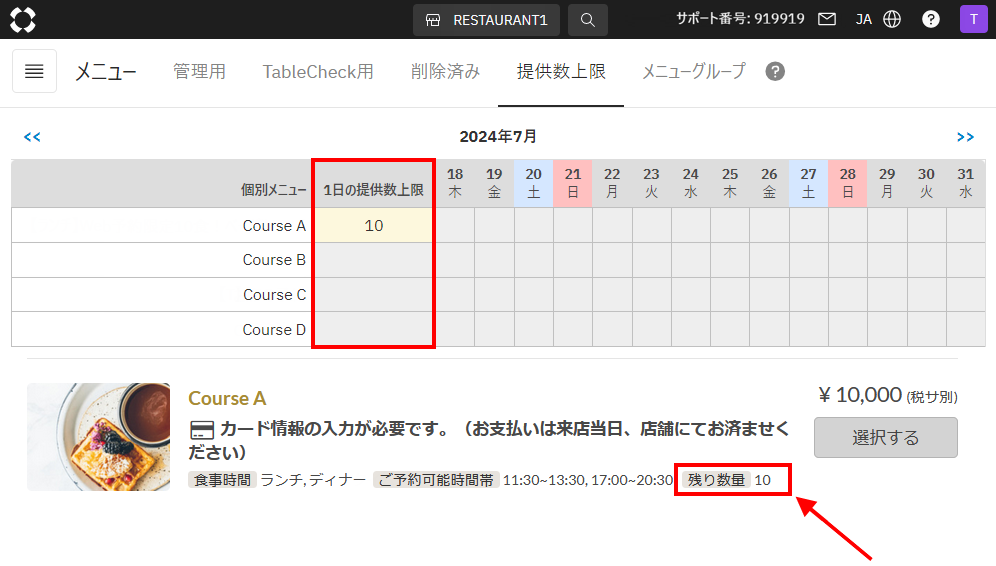Click the TableCheck logo icon
The height and width of the screenshot is (566, 996).
tap(23, 20)
